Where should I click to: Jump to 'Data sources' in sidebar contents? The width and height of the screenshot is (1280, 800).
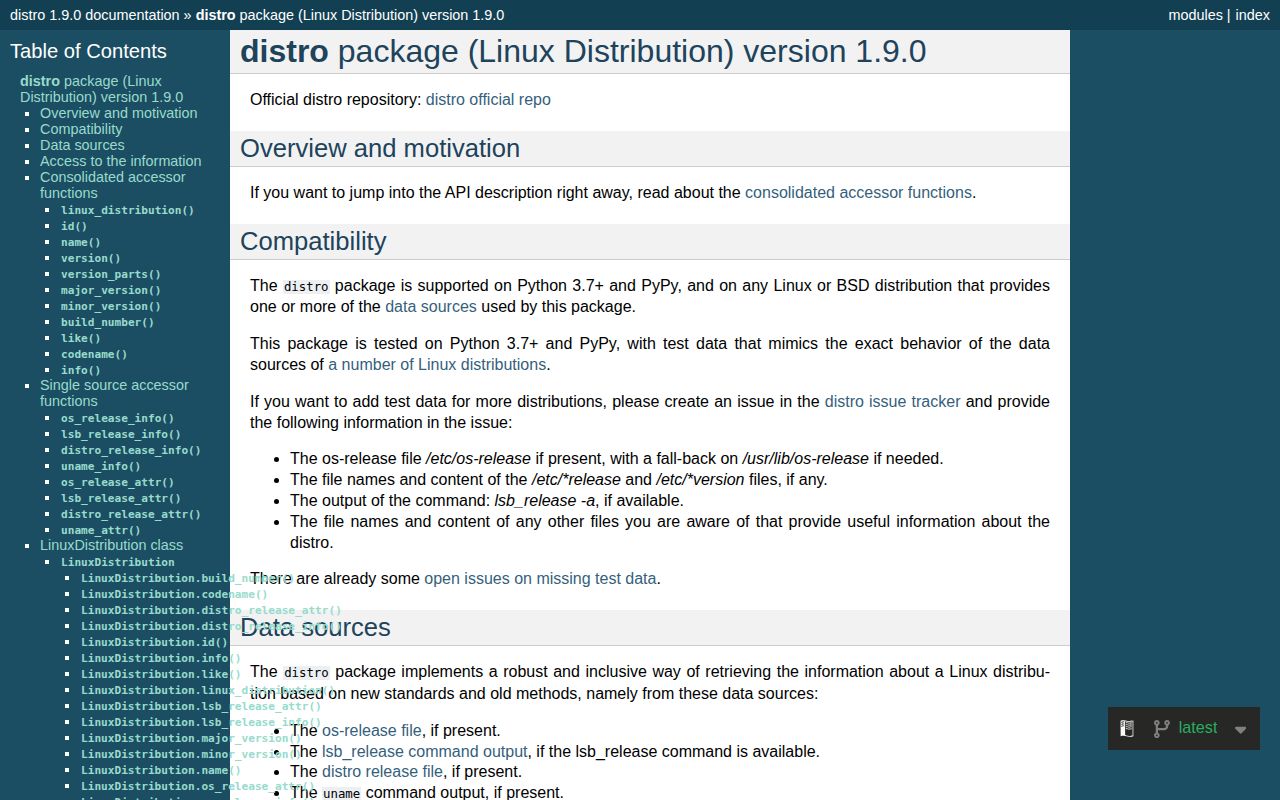pyautogui.click(x=82, y=145)
